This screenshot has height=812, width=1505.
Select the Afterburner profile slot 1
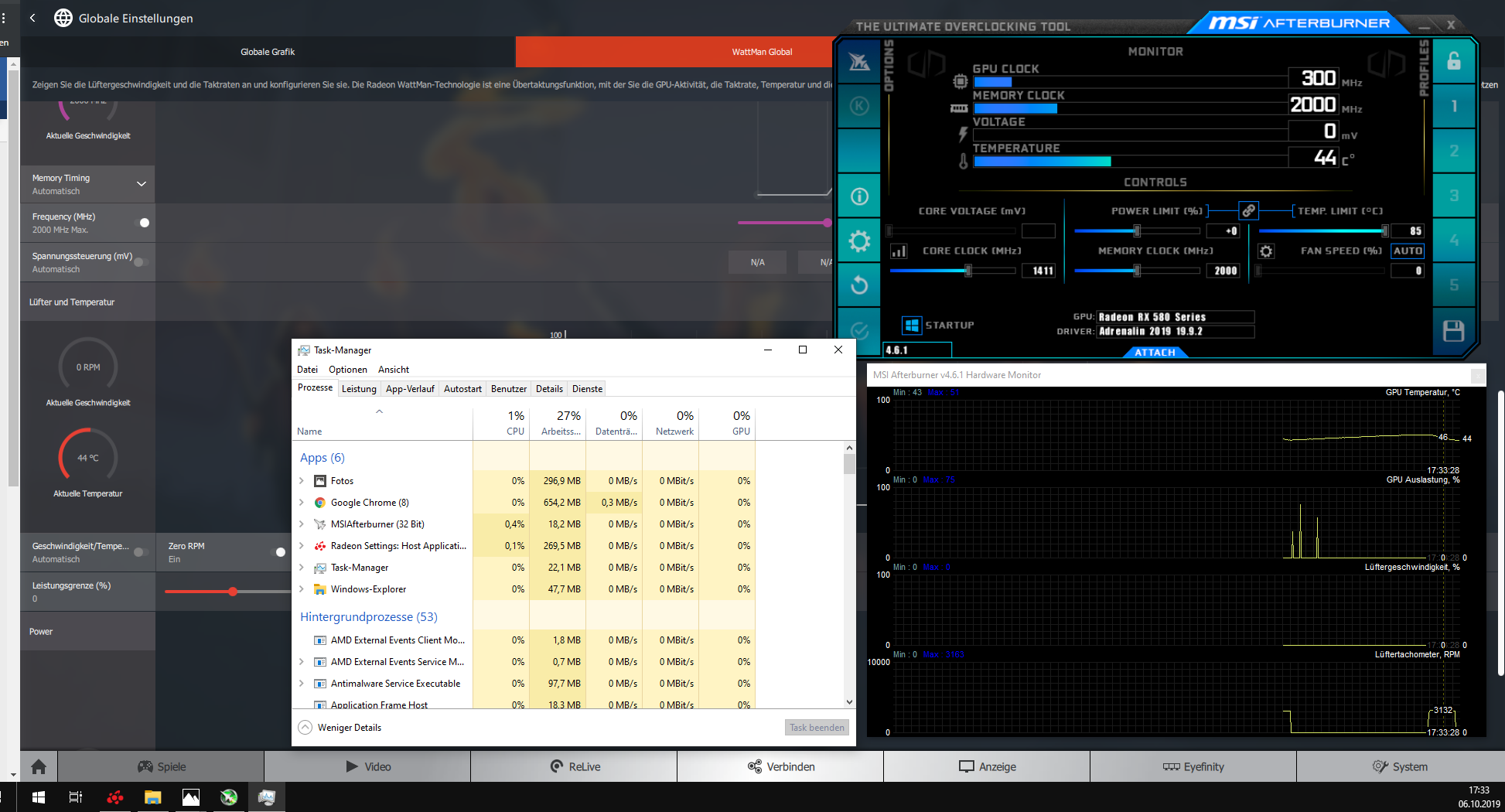(x=1454, y=107)
